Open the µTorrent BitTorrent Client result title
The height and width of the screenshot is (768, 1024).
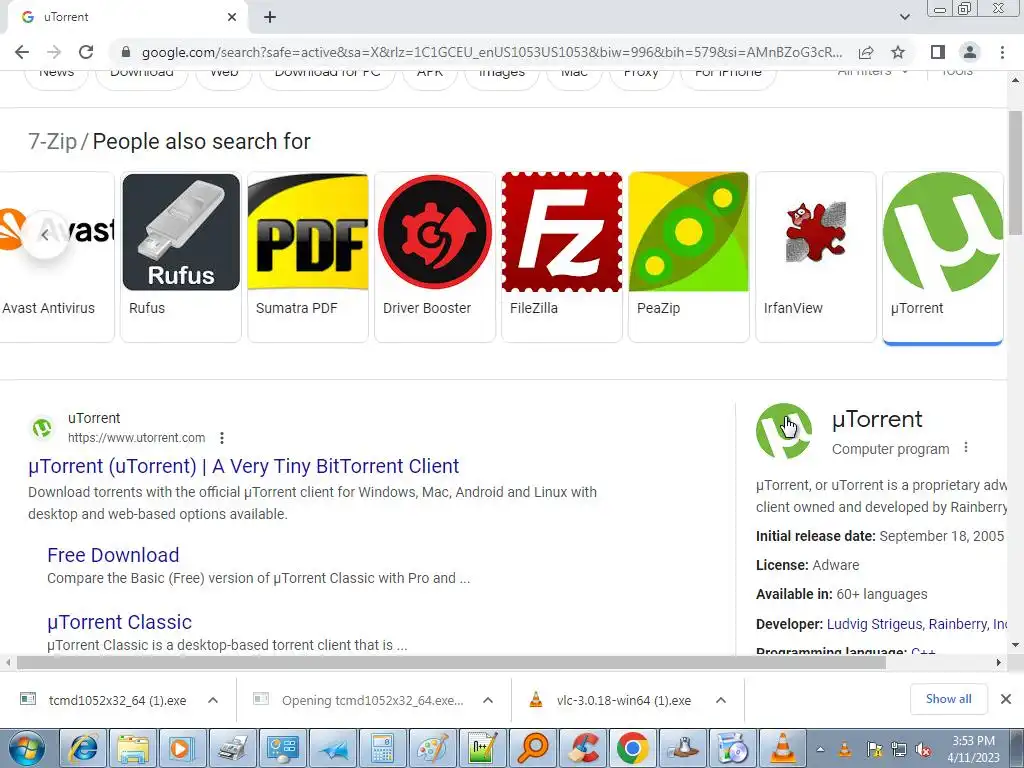[x=244, y=466]
